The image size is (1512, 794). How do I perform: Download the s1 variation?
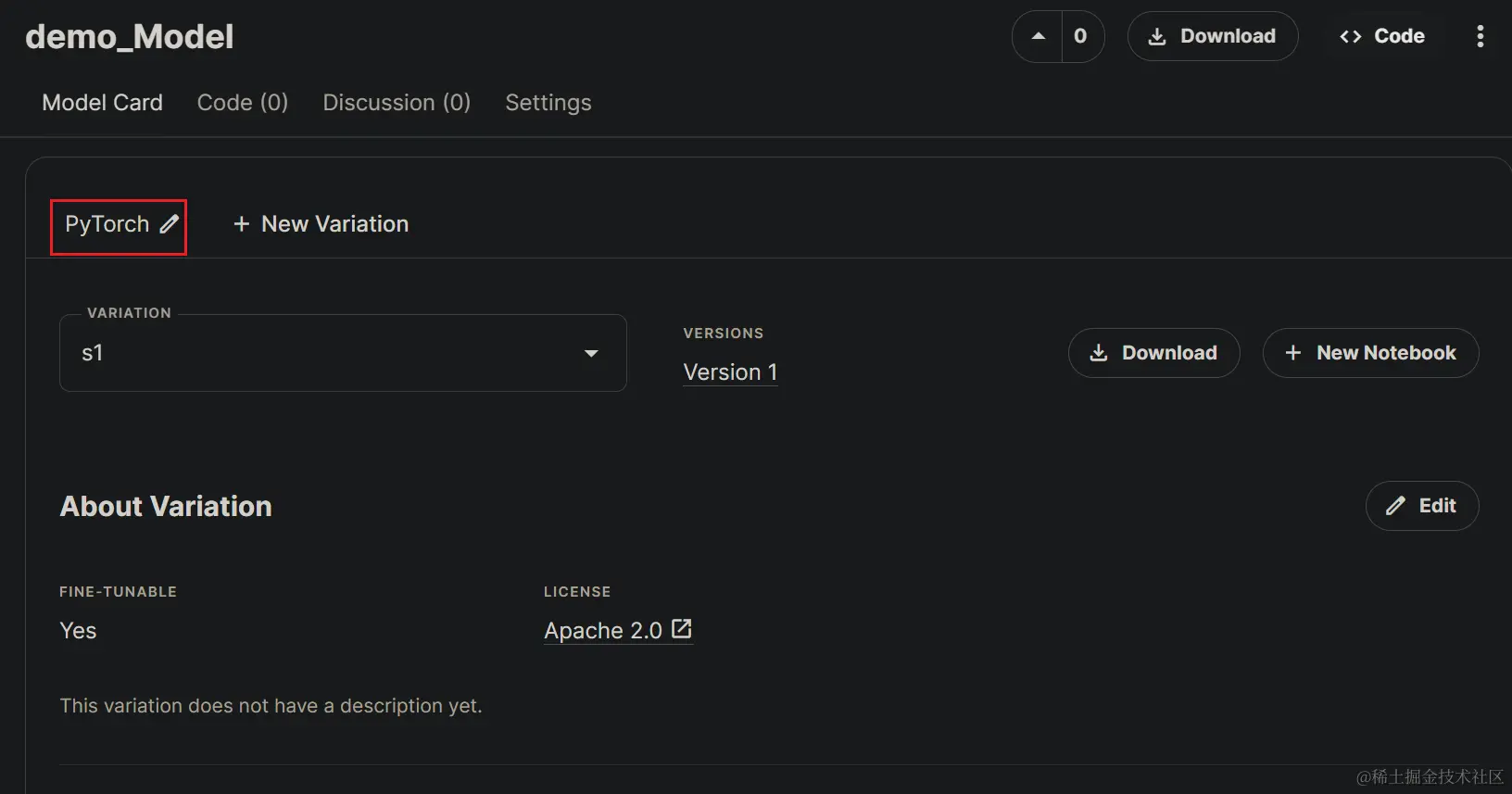click(x=1153, y=353)
